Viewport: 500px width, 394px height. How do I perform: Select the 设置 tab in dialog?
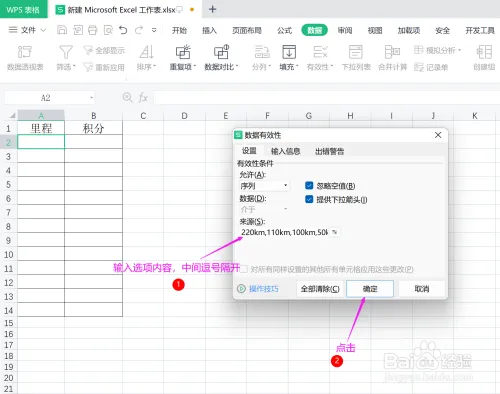point(249,151)
